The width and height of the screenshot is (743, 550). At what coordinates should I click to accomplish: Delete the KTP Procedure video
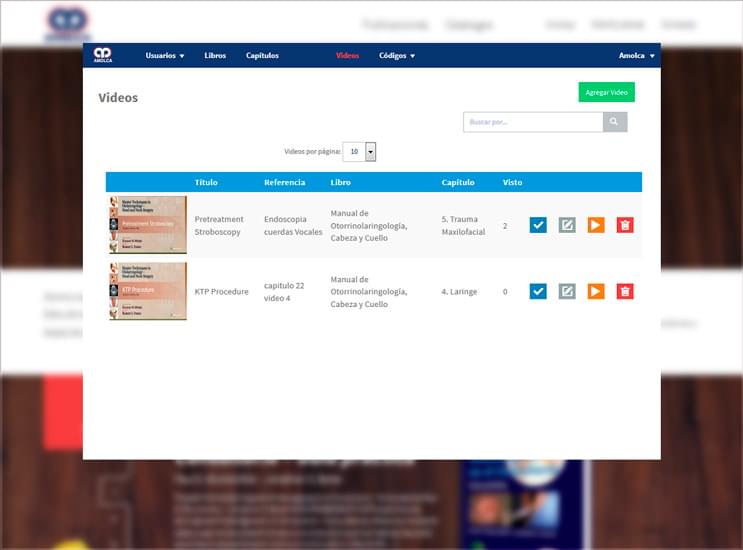pyautogui.click(x=625, y=291)
